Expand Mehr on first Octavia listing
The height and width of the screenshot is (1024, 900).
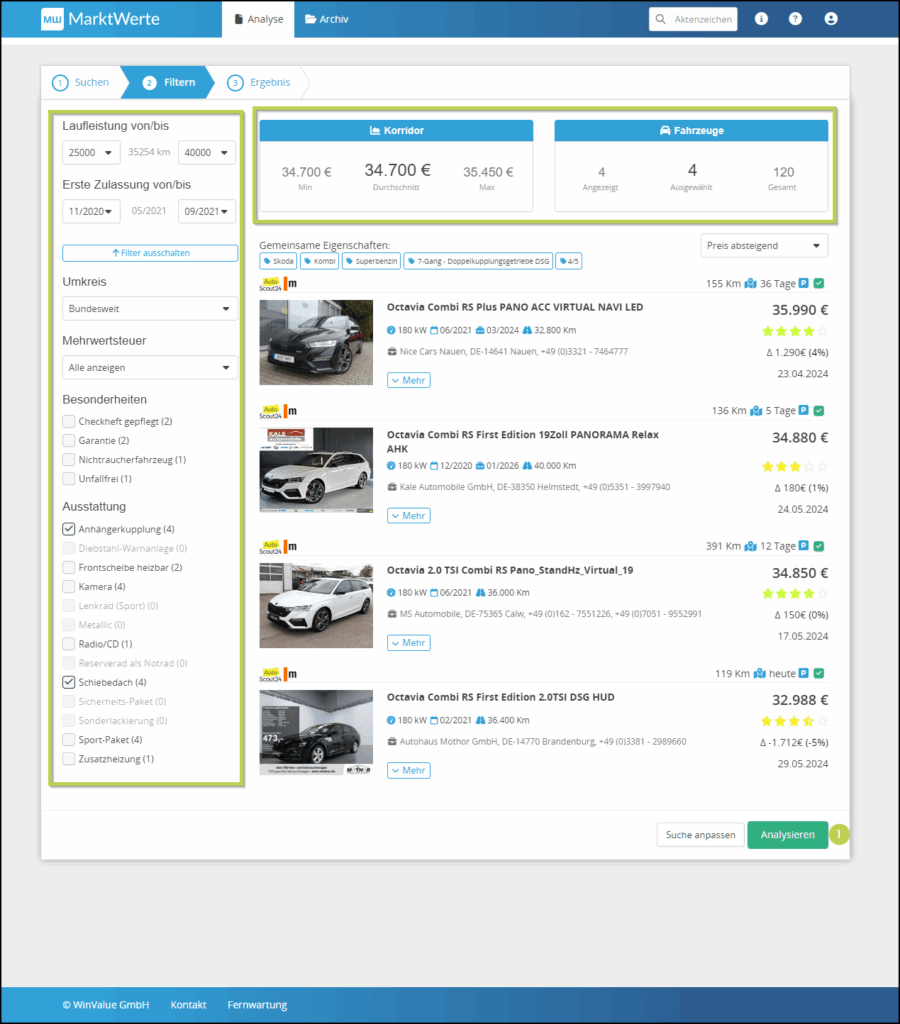coord(408,380)
